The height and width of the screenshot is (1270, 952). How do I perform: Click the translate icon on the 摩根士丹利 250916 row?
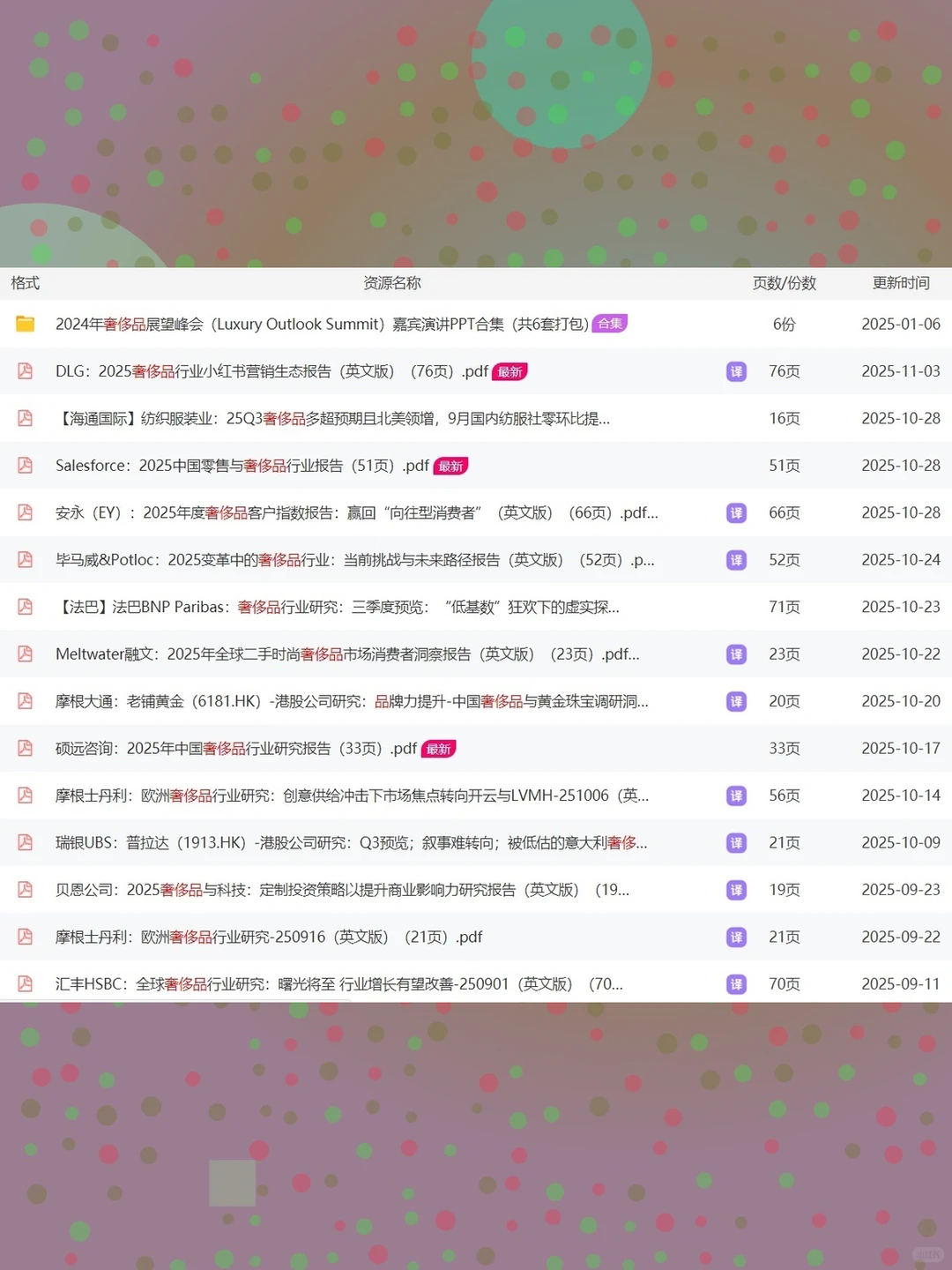736,937
